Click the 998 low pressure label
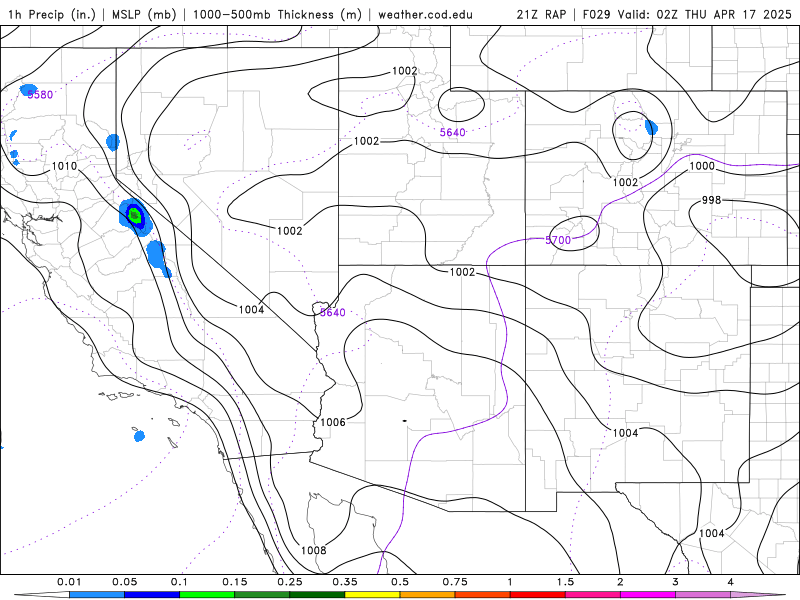Image resolution: width=800 pixels, height=600 pixels. [x=711, y=200]
